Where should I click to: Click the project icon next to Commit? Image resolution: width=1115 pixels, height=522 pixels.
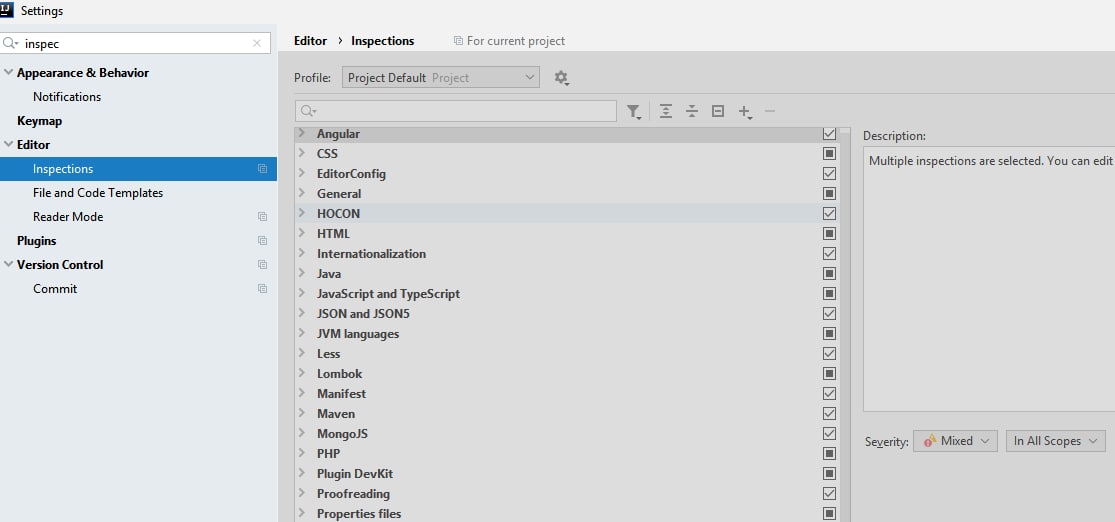(x=262, y=289)
